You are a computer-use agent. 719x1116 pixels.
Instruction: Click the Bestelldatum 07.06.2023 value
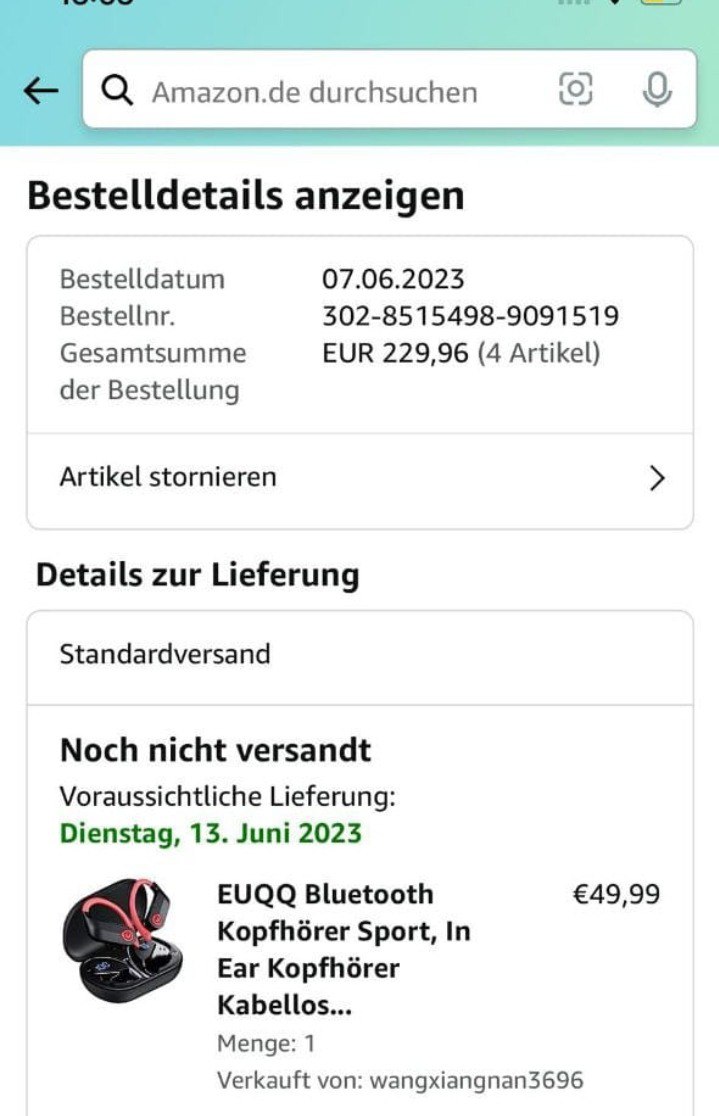[x=393, y=279]
